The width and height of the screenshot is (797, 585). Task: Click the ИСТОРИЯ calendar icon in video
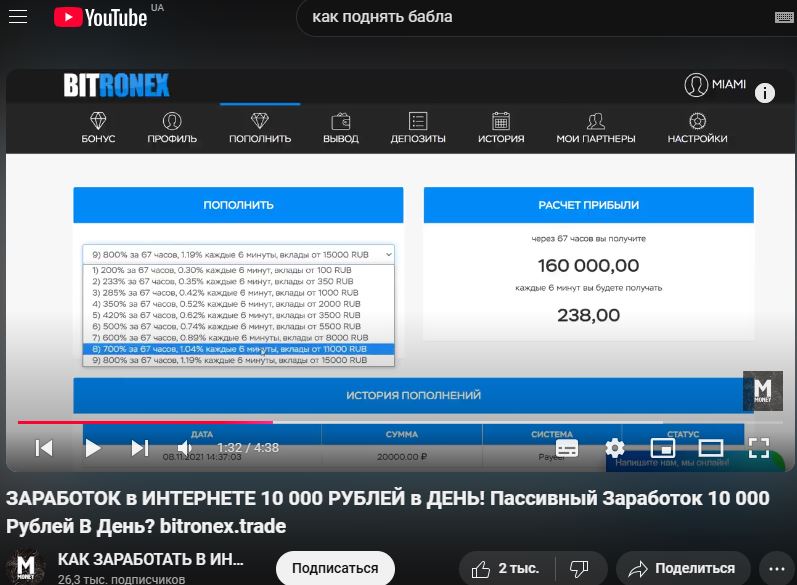(x=501, y=121)
